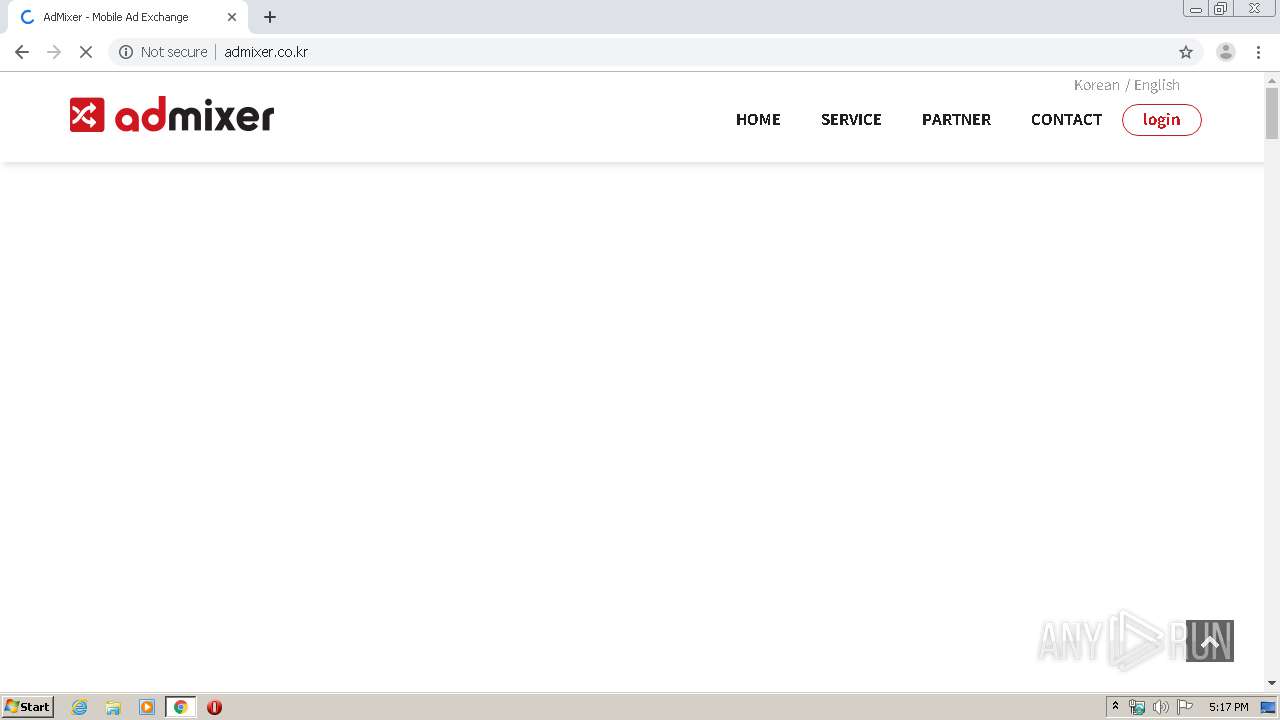Open Chrome profile avatar menu

point(1226,52)
